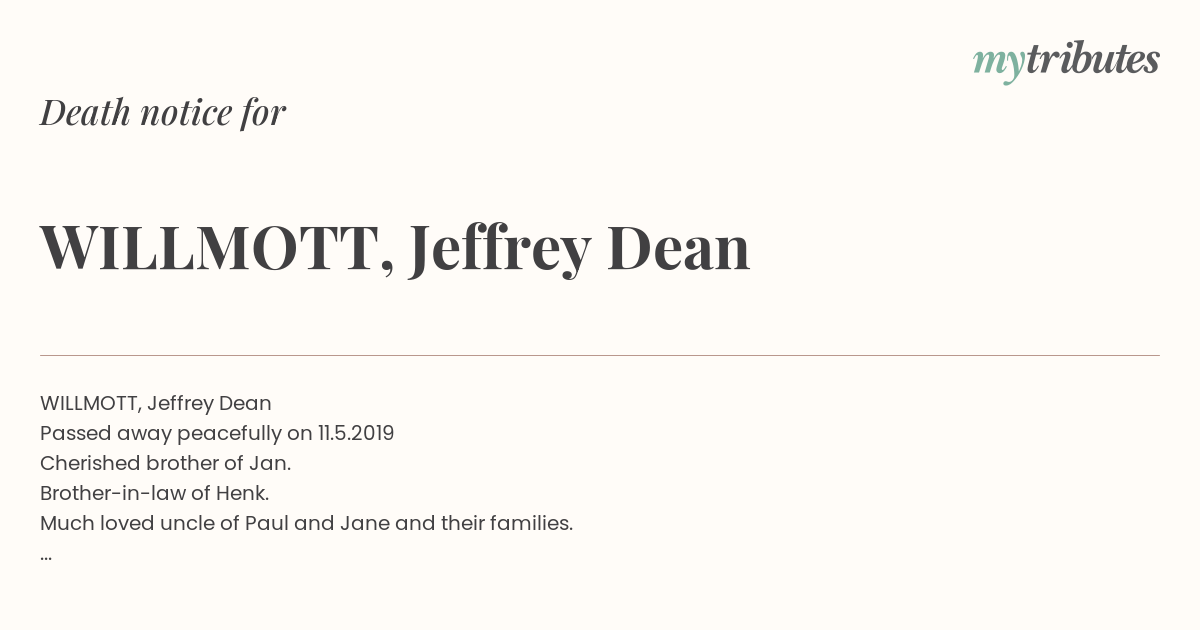Click the mytributes logo
The height and width of the screenshot is (630, 1200).
tap(1066, 60)
